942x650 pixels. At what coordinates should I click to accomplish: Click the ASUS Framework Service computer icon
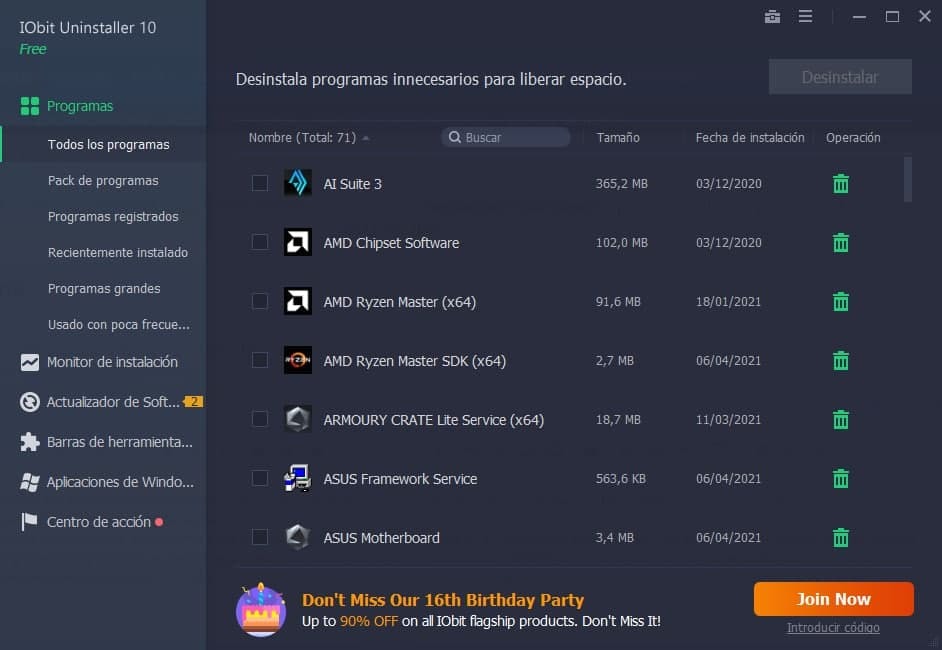(297, 478)
